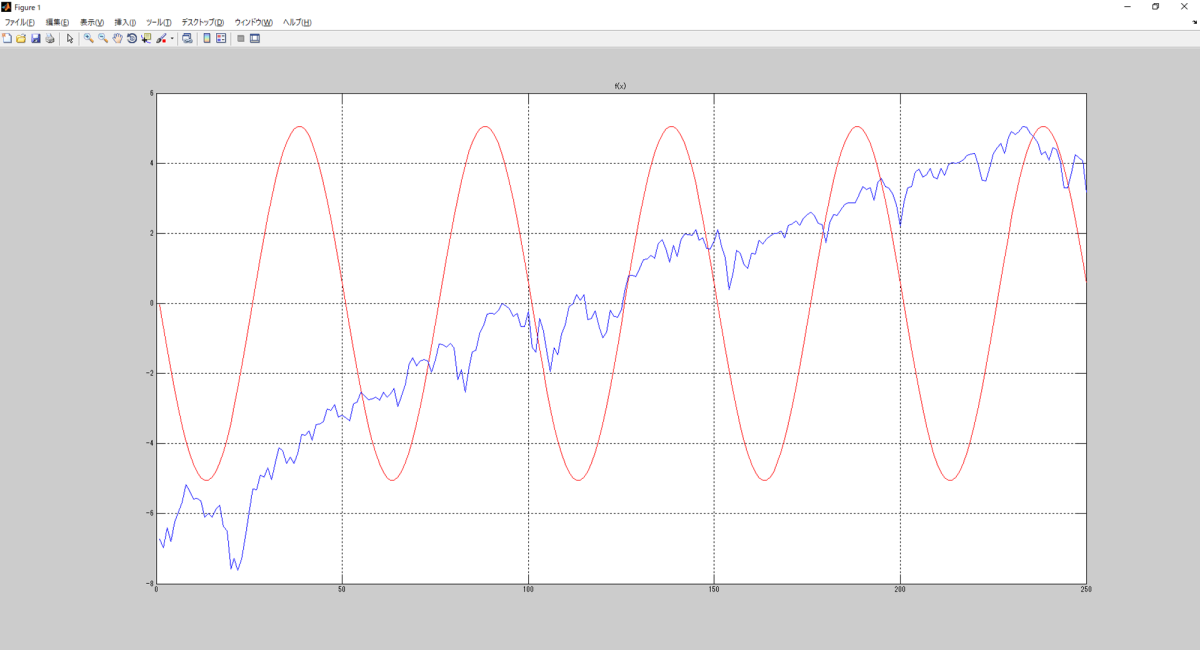Toggle the Insert Legend button
Image resolution: width=1200 pixels, height=650 pixels.
221,38
